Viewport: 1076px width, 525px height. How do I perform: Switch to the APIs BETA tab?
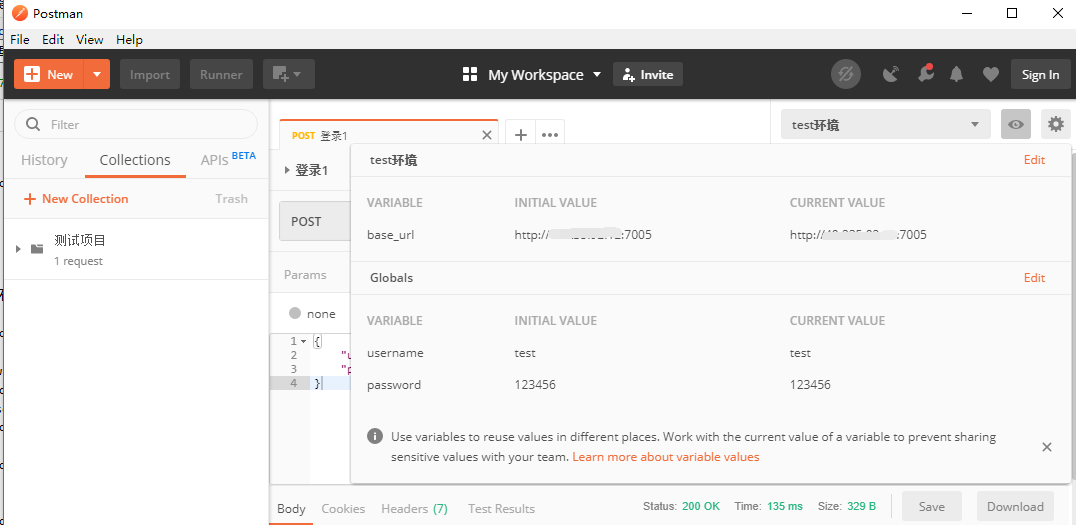(x=228, y=159)
